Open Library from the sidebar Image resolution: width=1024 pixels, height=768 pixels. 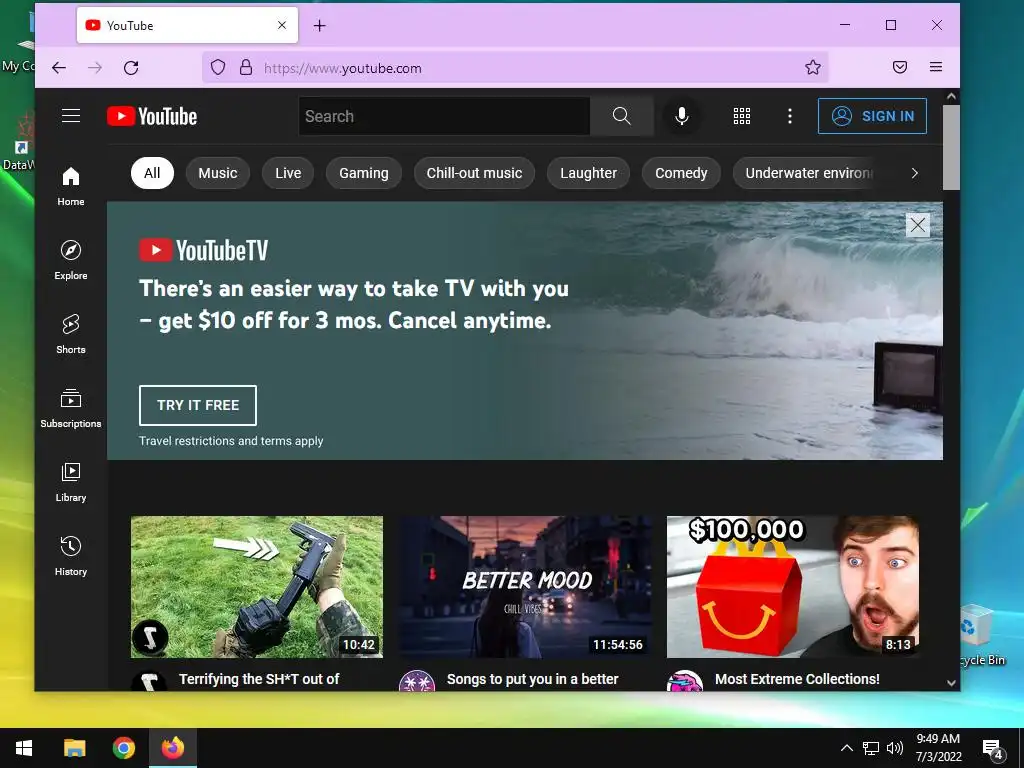(x=71, y=482)
